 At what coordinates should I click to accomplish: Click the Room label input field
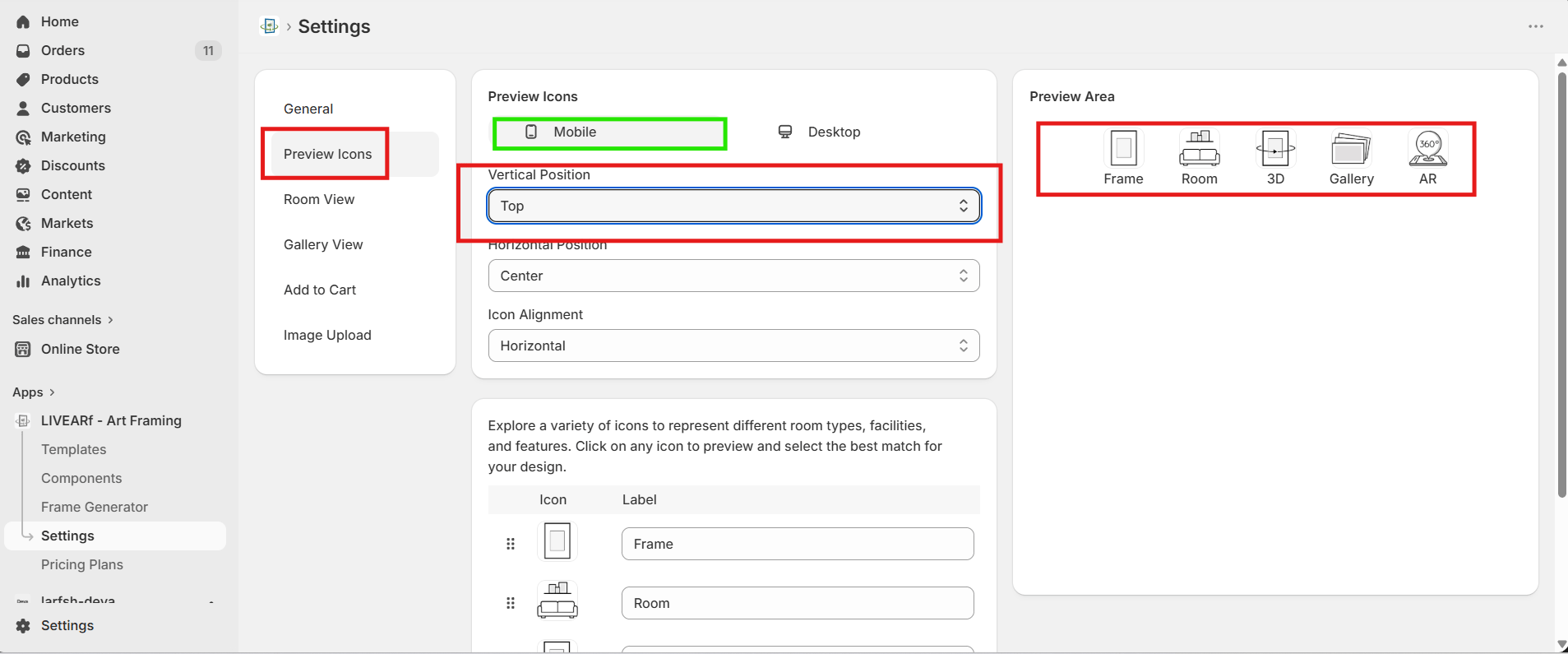pos(798,603)
